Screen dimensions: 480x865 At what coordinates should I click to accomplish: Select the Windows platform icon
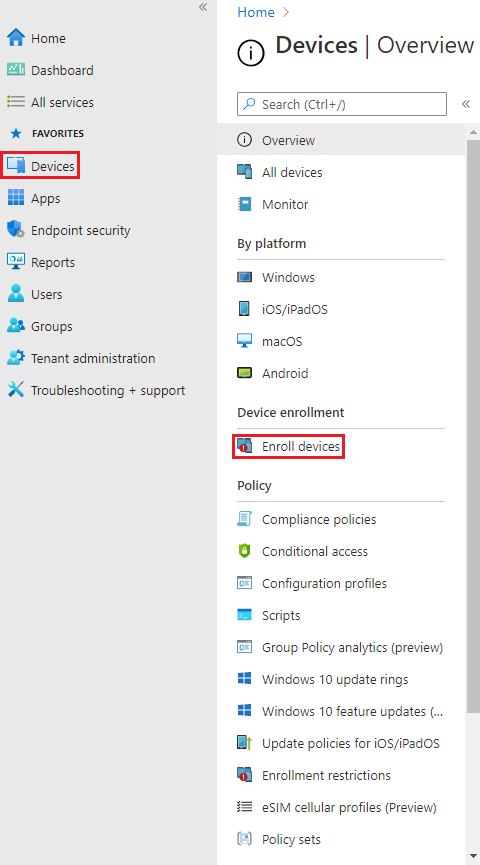(x=244, y=277)
